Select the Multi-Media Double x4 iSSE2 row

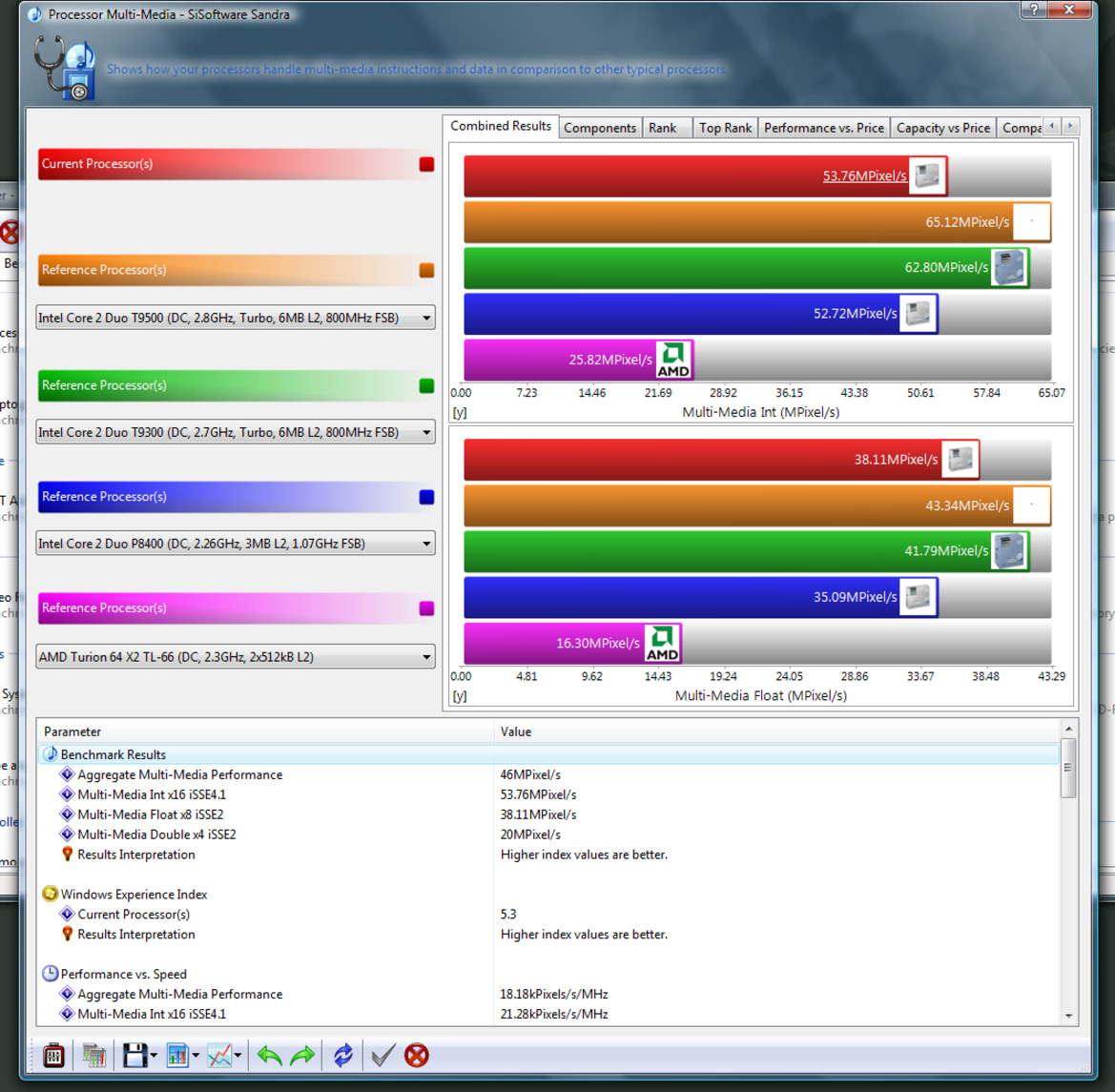[x=549, y=834]
